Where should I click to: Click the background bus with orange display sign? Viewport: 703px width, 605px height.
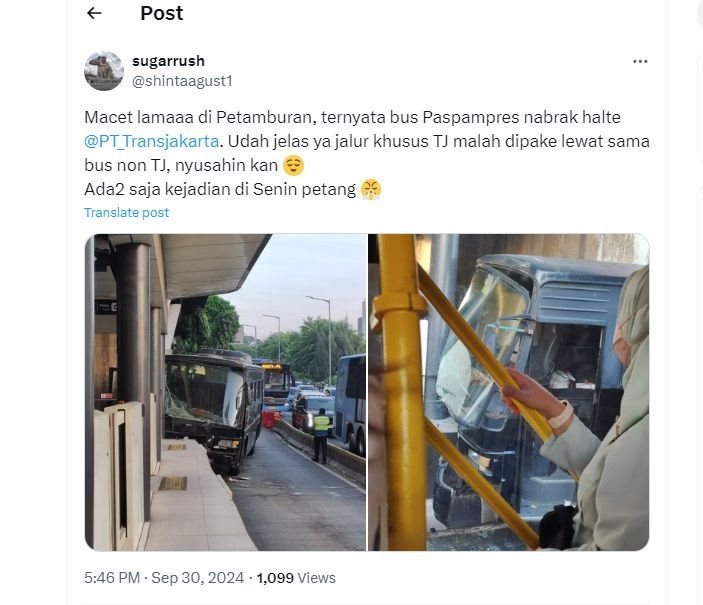click(276, 381)
